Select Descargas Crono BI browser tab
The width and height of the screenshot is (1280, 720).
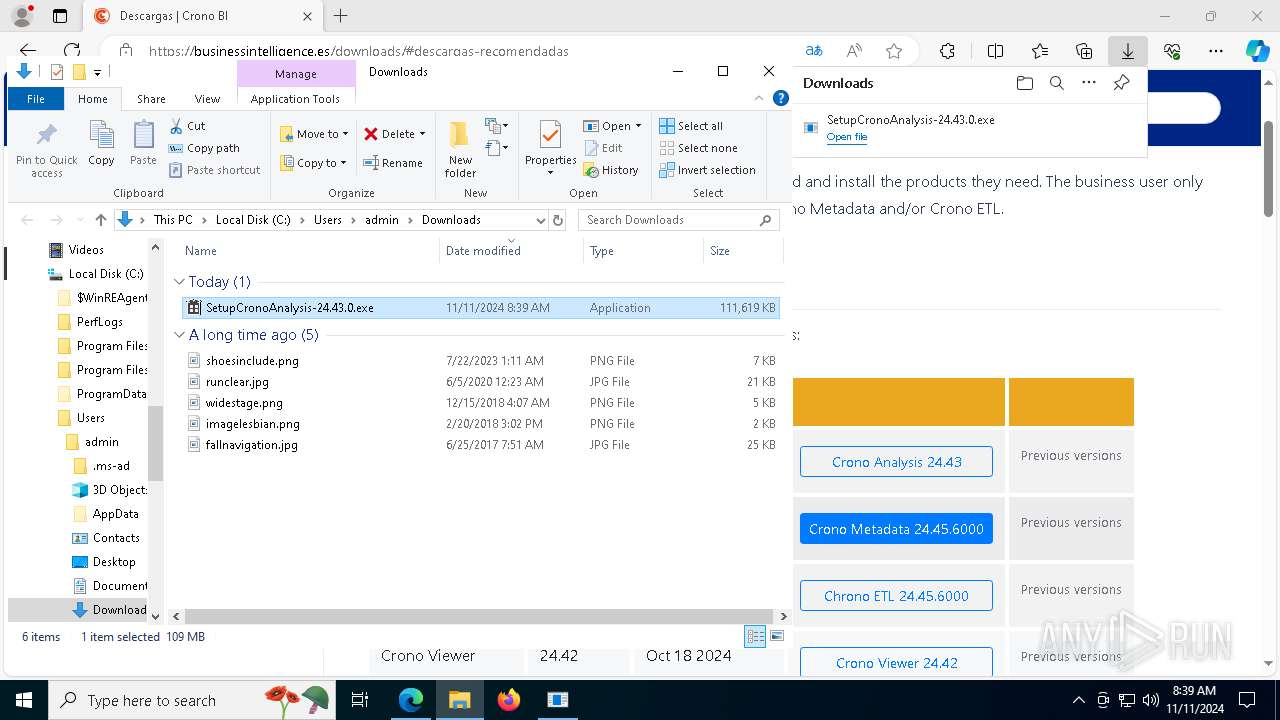204,16
